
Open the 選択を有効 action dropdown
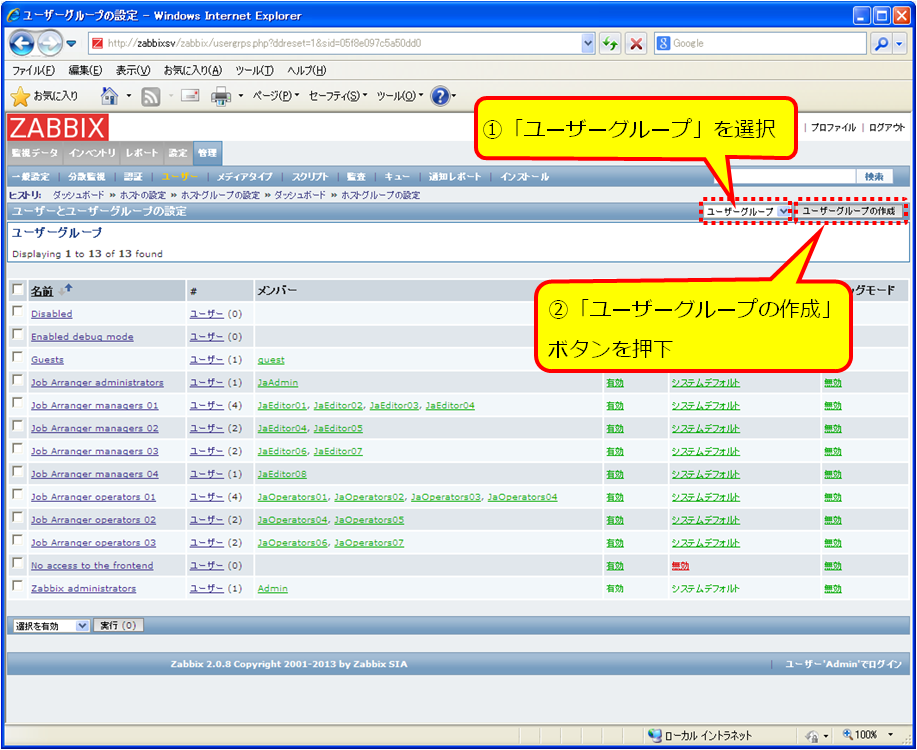[50, 625]
